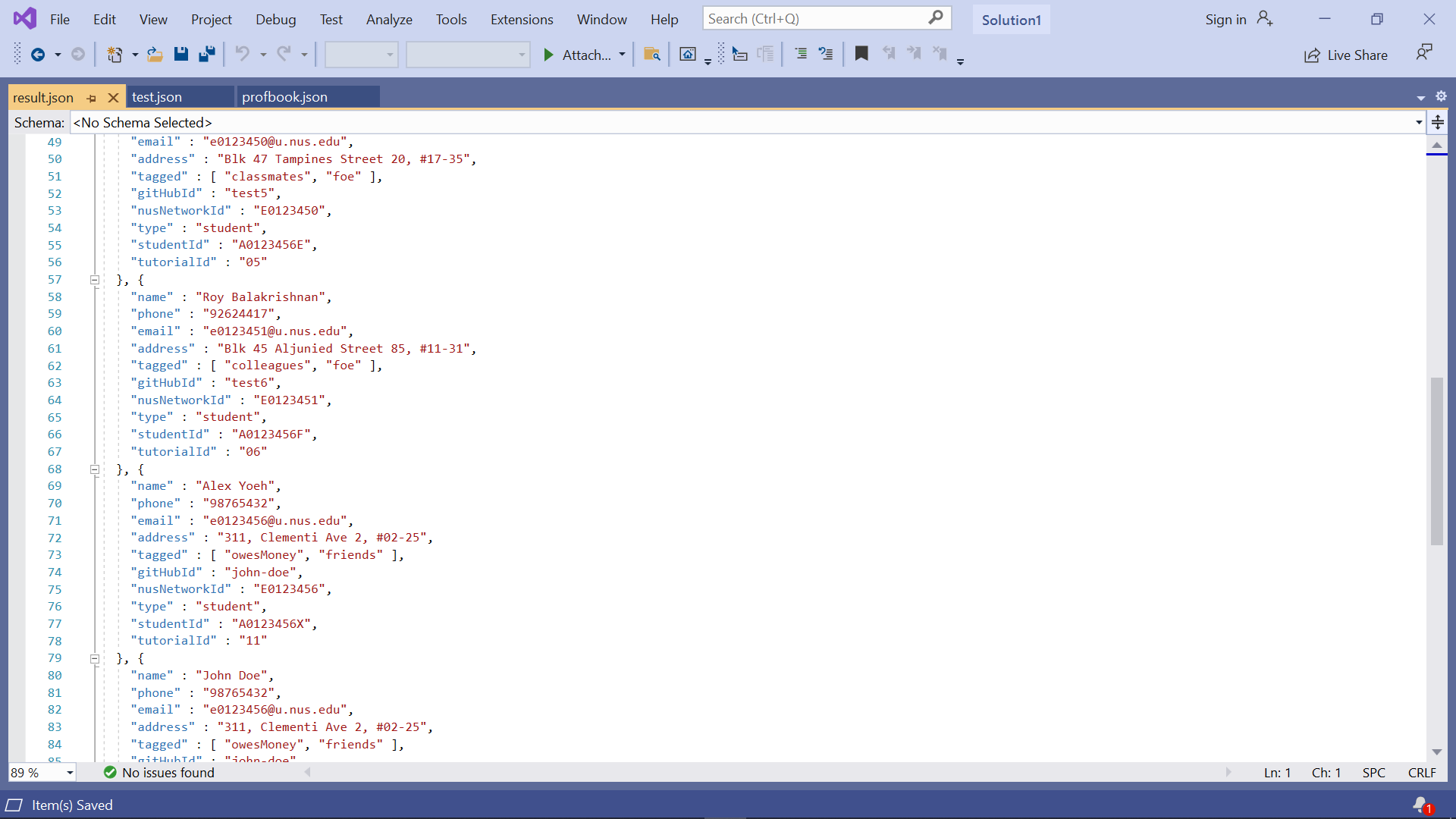Click the New Item toolbar icon
1456x819 pixels.
pyautogui.click(x=115, y=54)
